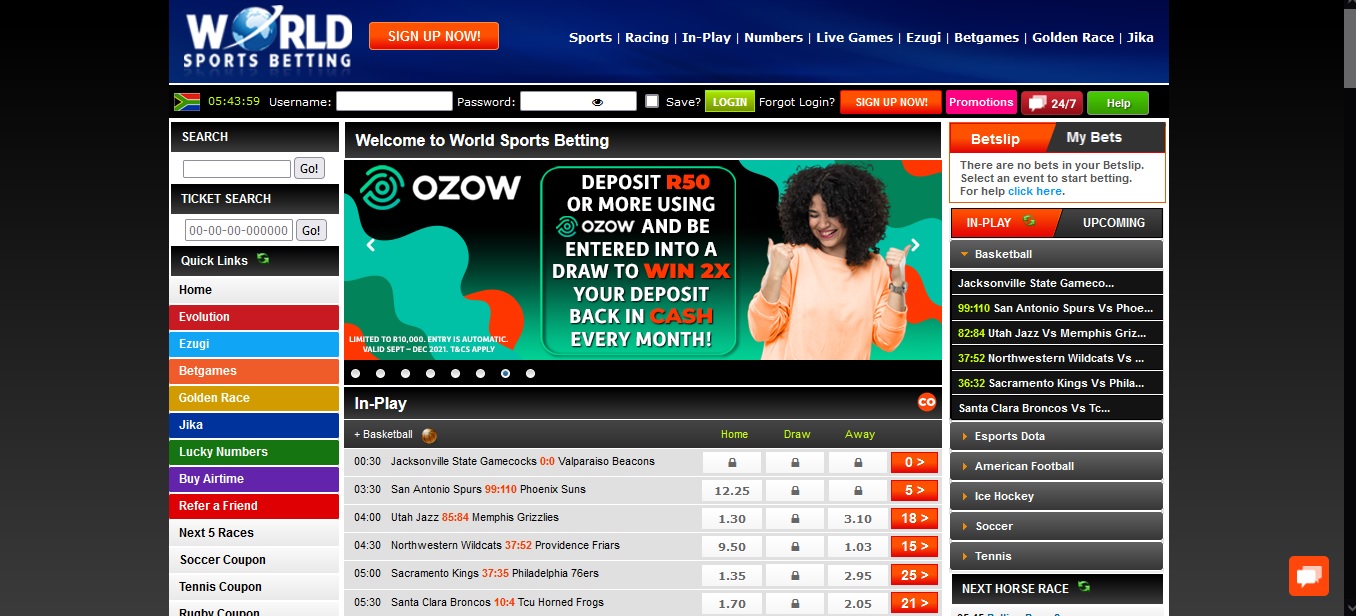This screenshot has height=616, width=1356.
Task: Click the green LOGIN button
Action: [730, 102]
